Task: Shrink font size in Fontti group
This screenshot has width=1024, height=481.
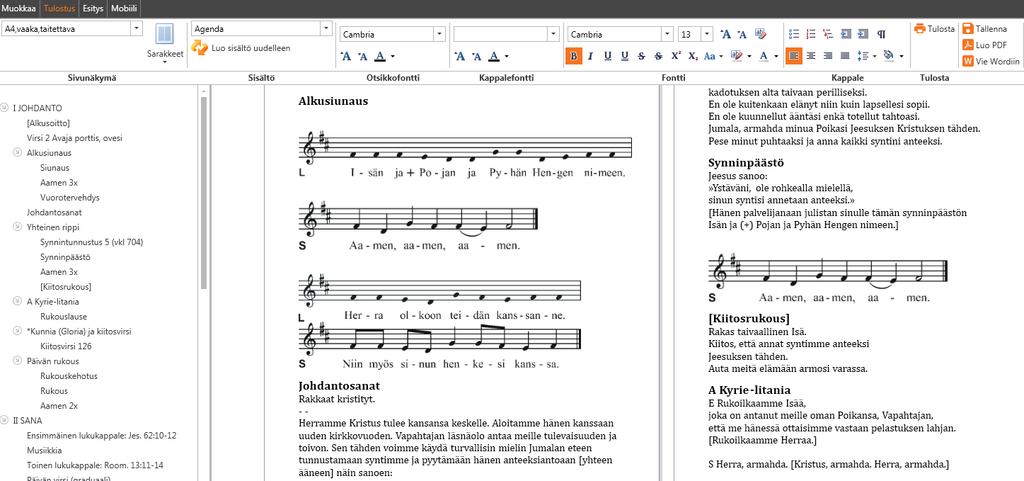Action: 742,34
